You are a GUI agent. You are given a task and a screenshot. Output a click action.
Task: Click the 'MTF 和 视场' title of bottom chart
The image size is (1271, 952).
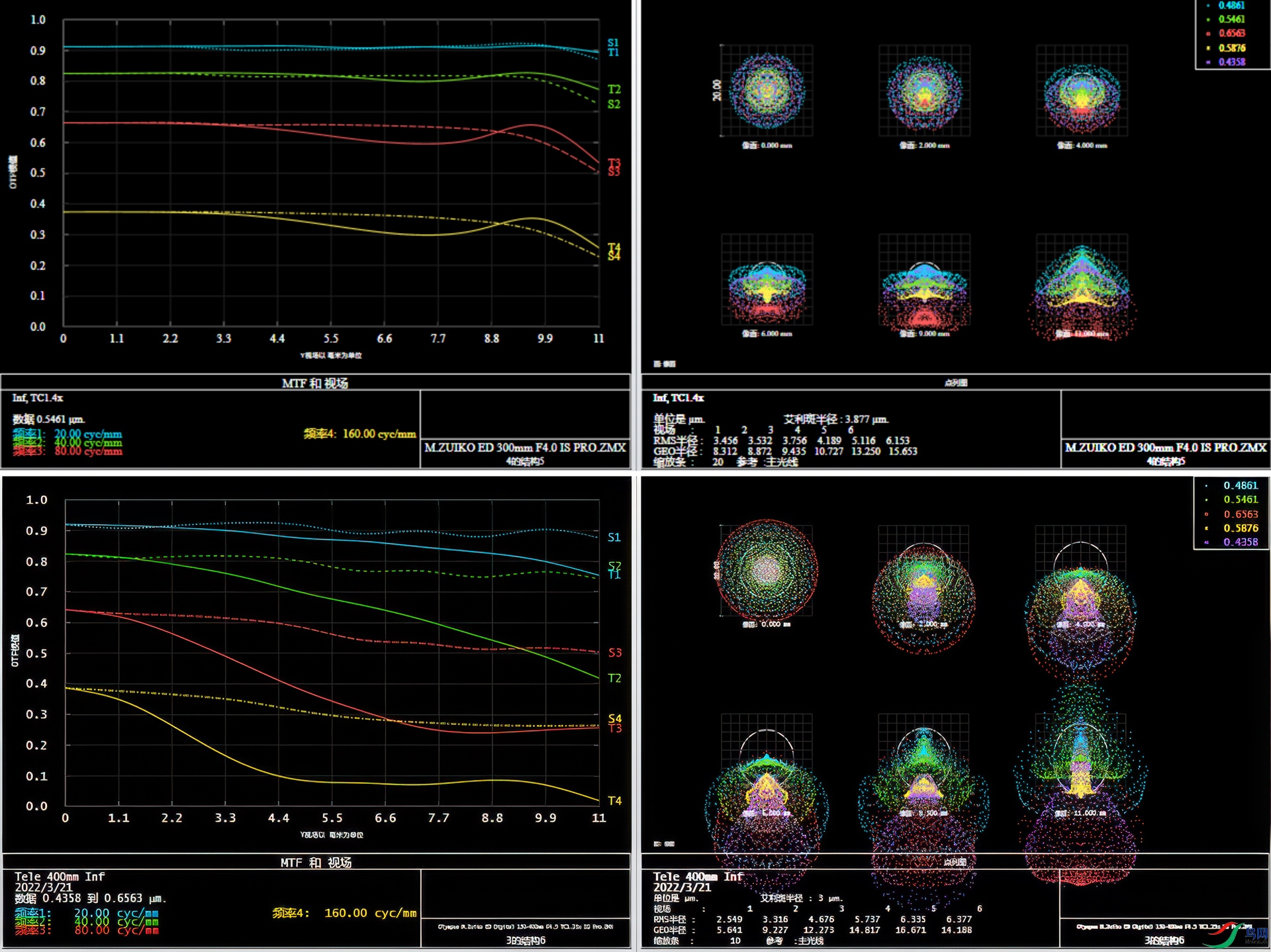(315, 862)
